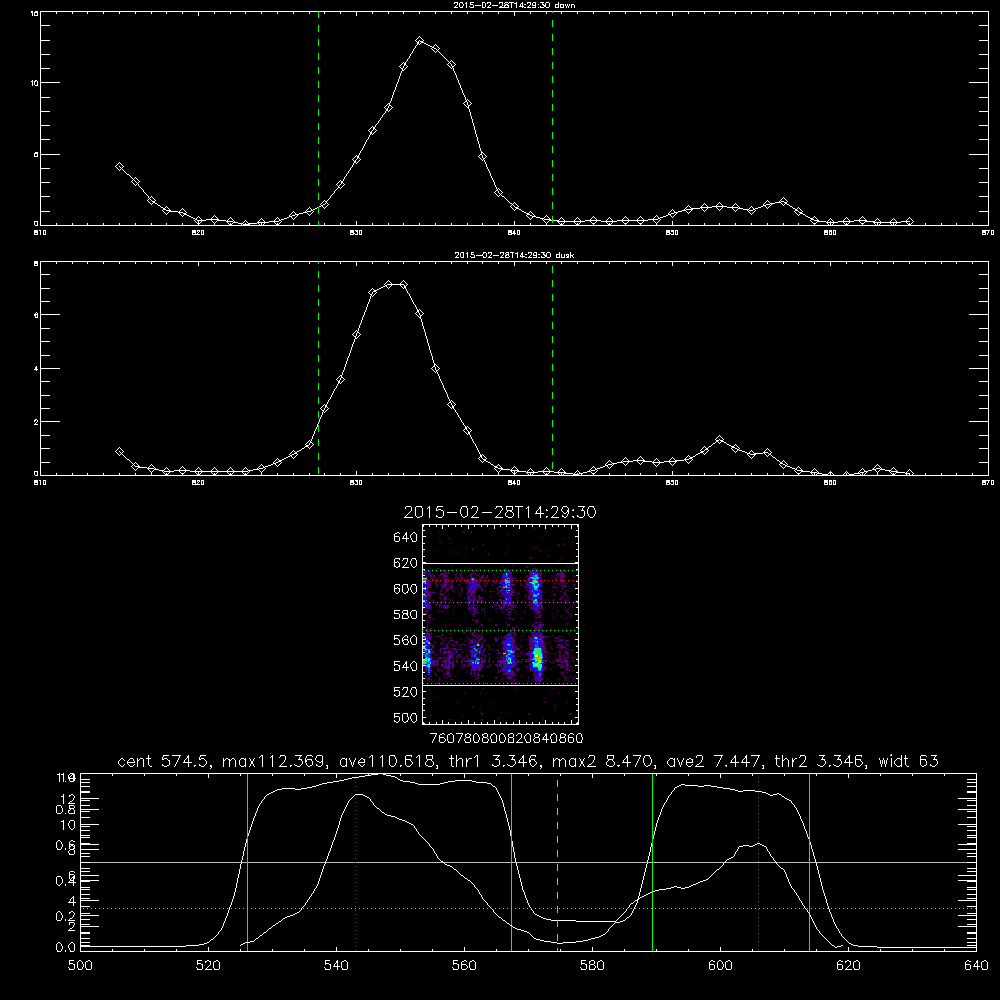
Task: Click x-axis label 580 of bottom plot
Action: 592,966
